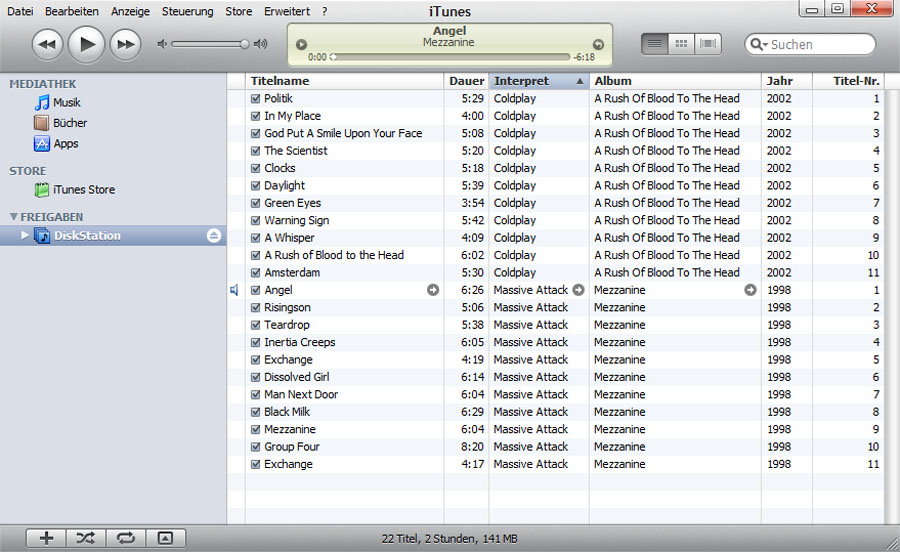Switch to album grid view
Image resolution: width=900 pixels, height=552 pixels.
click(x=681, y=44)
